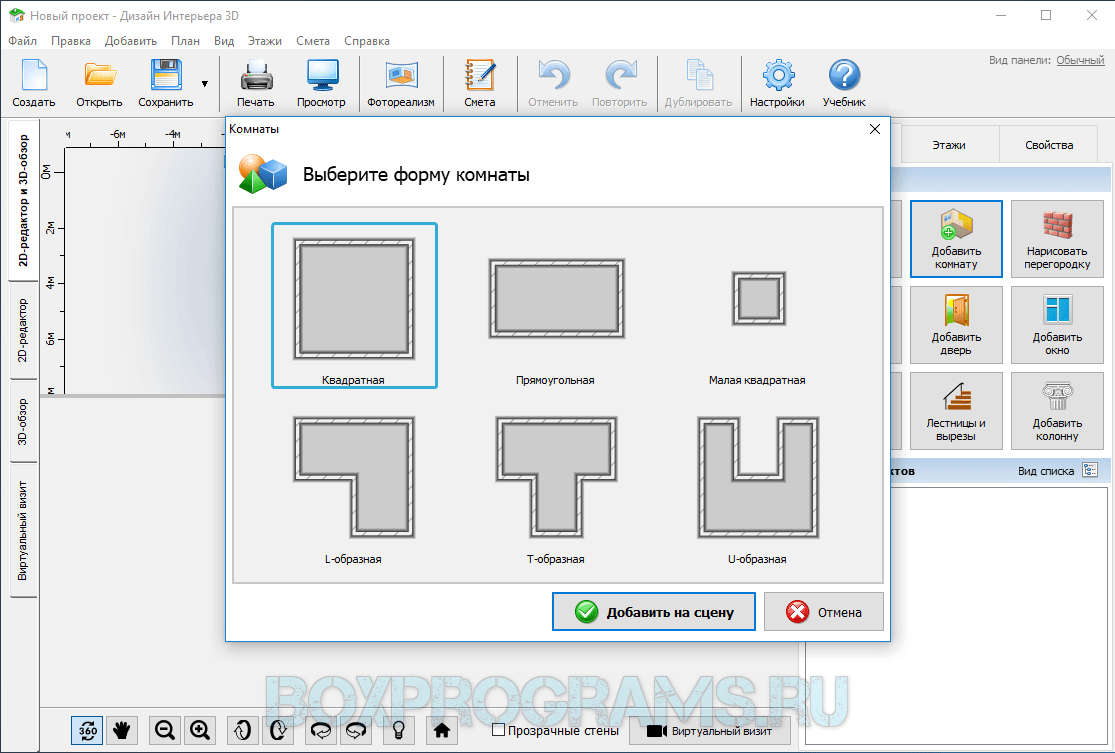Toggle the 360 rotation view icon
Viewport: 1115px width, 753px height.
coord(87,730)
